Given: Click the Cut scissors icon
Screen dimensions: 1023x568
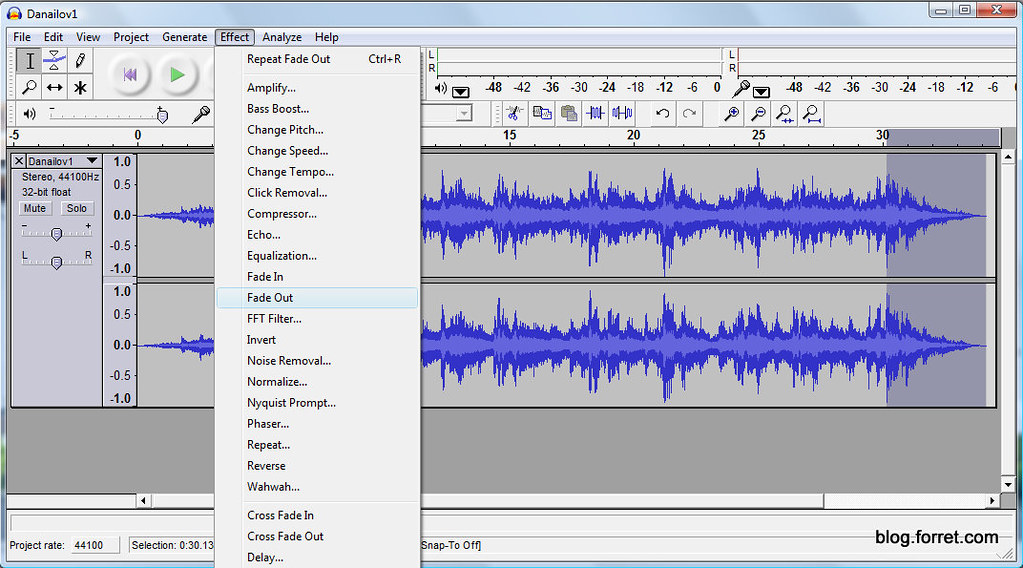Looking at the screenshot, I should click(x=514, y=113).
